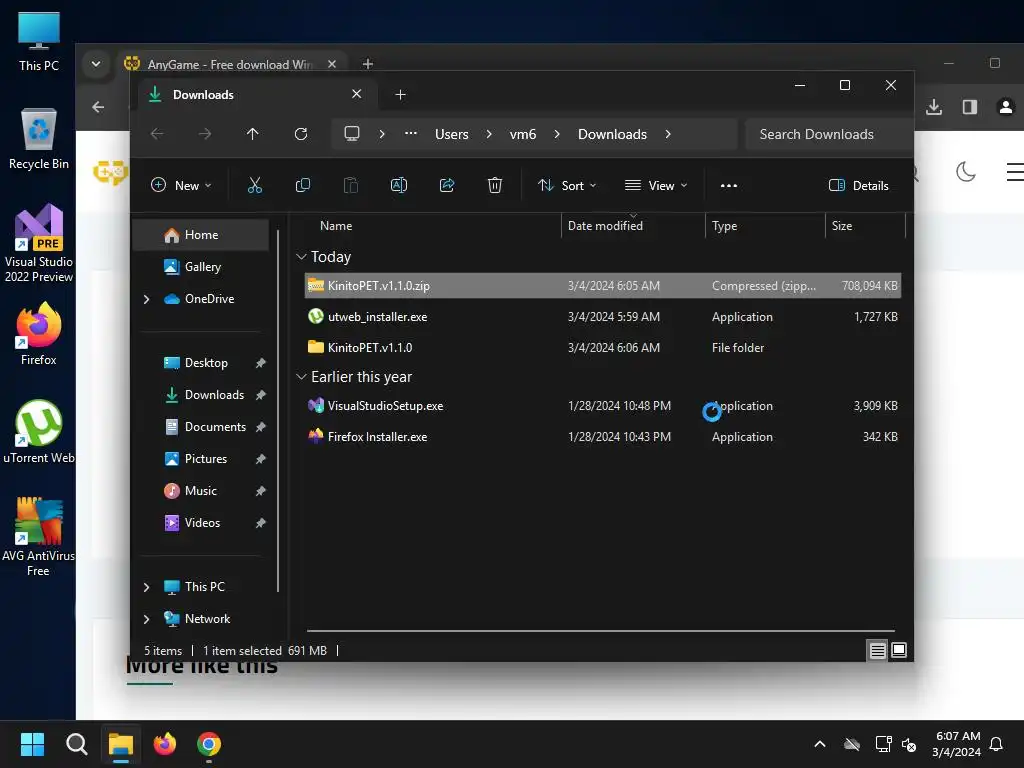The width and height of the screenshot is (1024, 768).
Task: Click the PC monitor icon in address bar
Action: [x=352, y=134]
